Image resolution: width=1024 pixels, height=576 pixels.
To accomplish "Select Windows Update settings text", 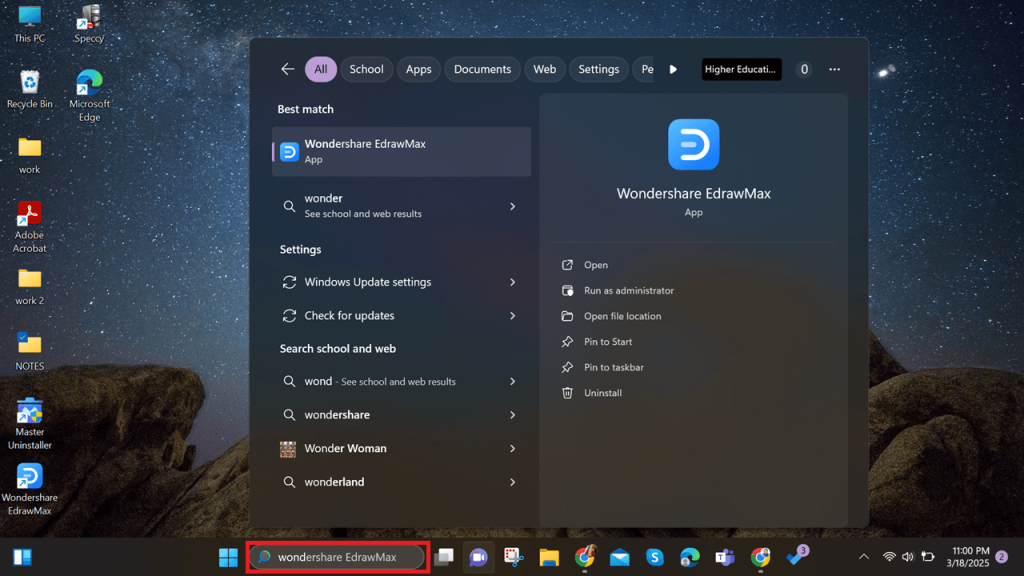I will pos(368,282).
